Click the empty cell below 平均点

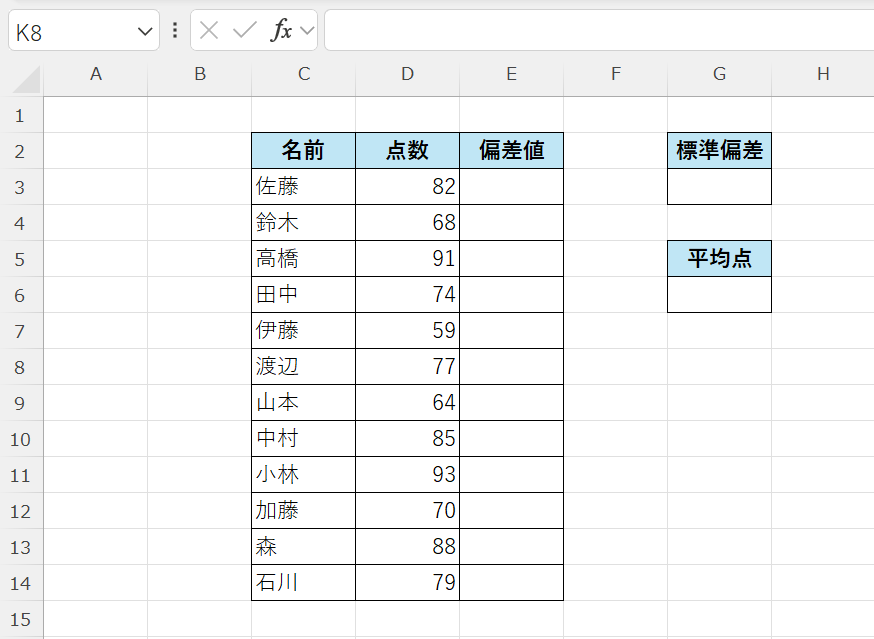(719, 295)
